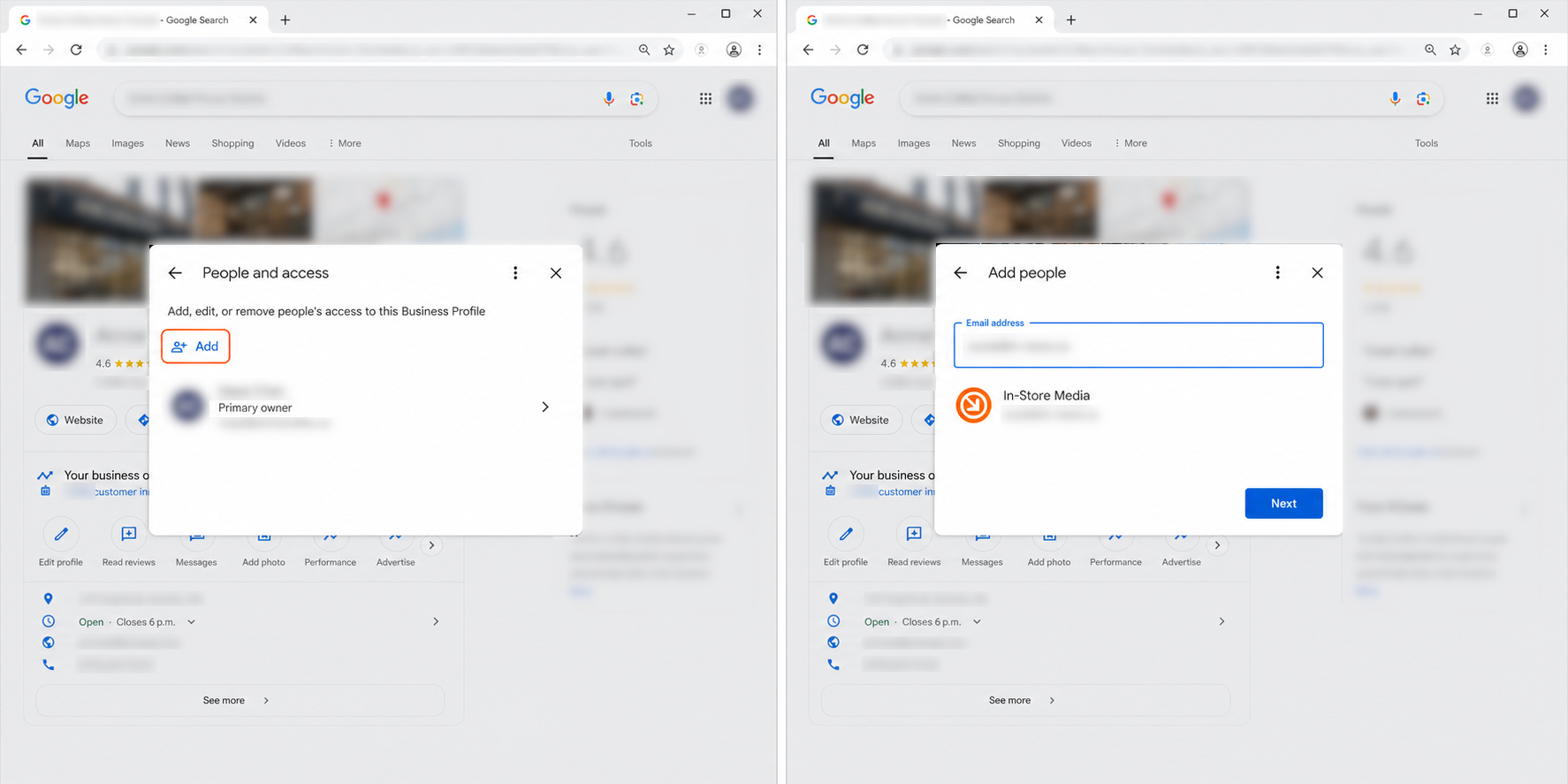The width and height of the screenshot is (1568, 784).
Task: Bookmark the page in right browser window
Action: pyautogui.click(x=1455, y=50)
